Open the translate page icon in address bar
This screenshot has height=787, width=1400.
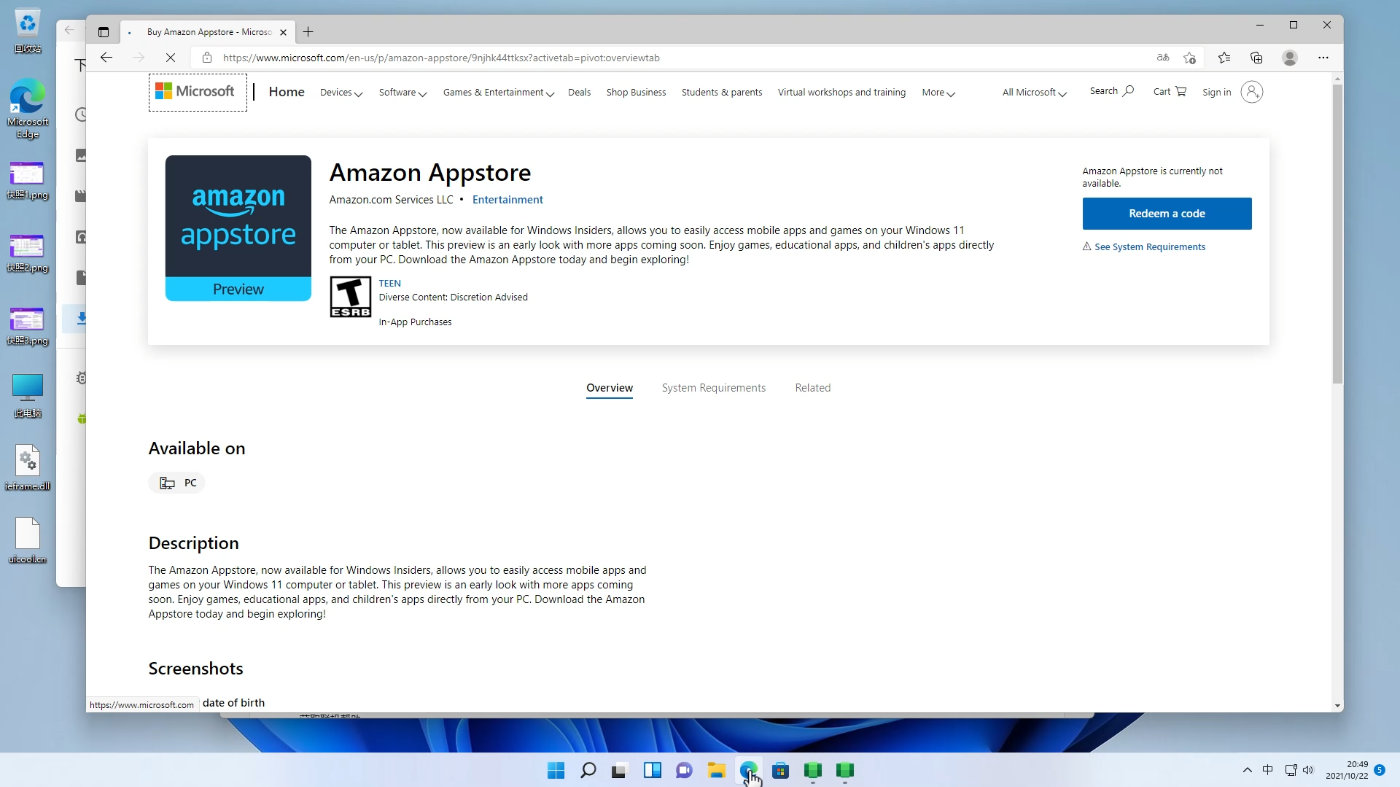click(x=1162, y=58)
